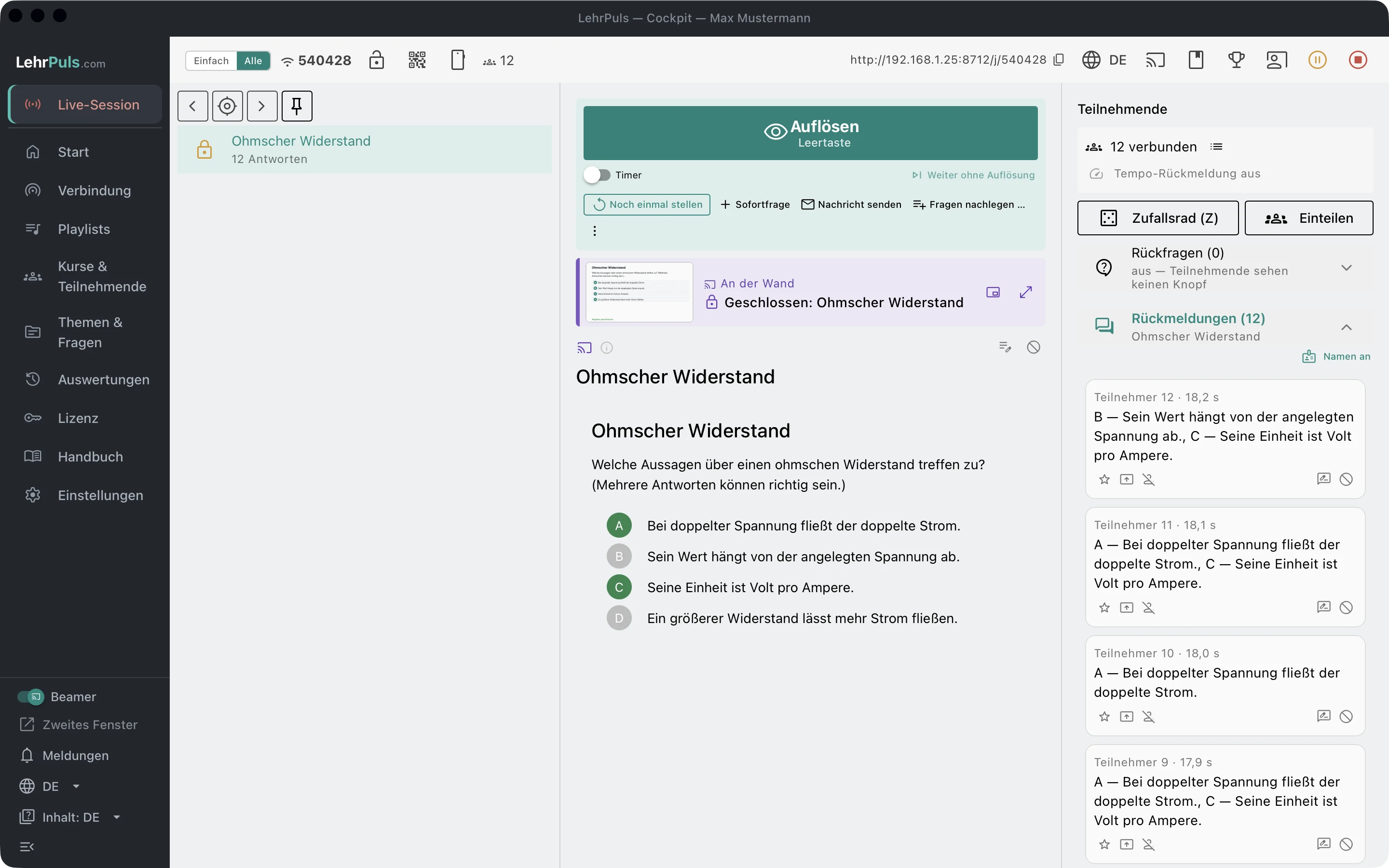
Task: Click the target locate current question icon
Action: coord(227,106)
